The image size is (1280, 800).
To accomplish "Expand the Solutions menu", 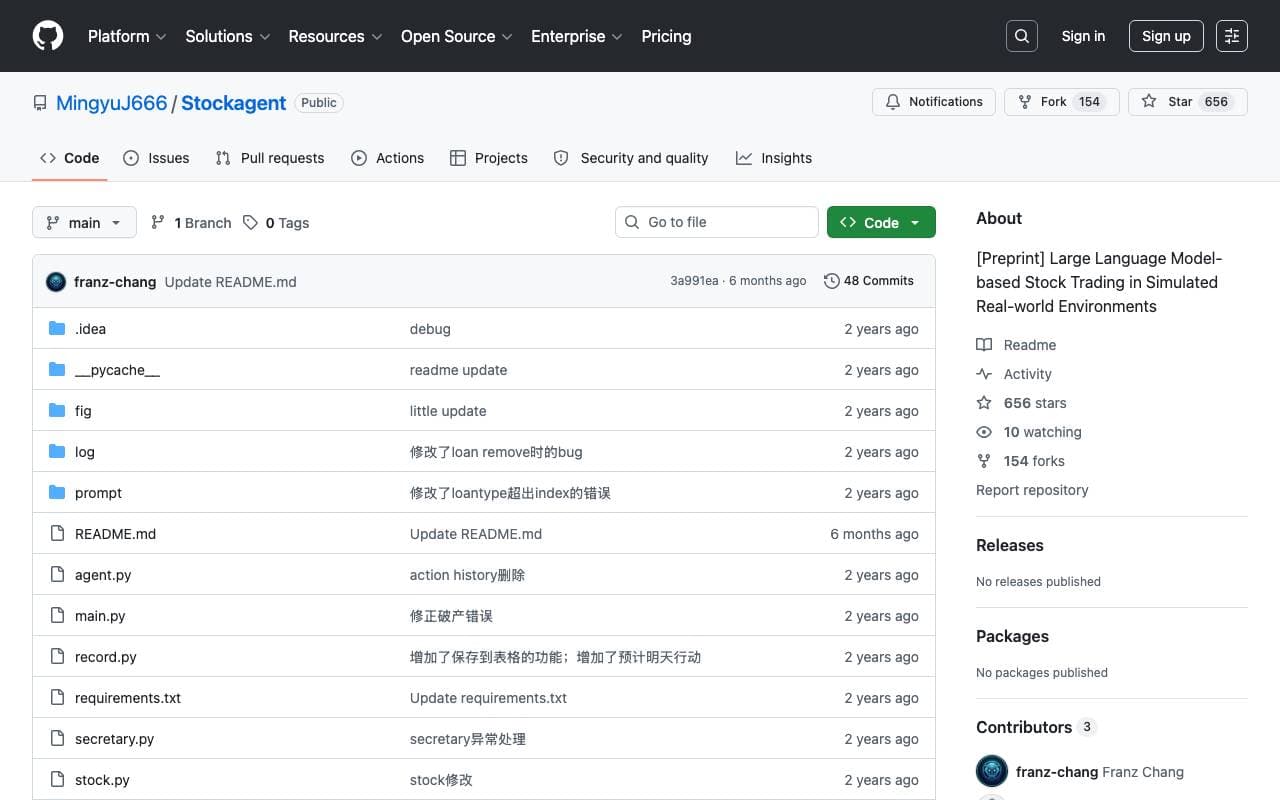I will pos(227,36).
